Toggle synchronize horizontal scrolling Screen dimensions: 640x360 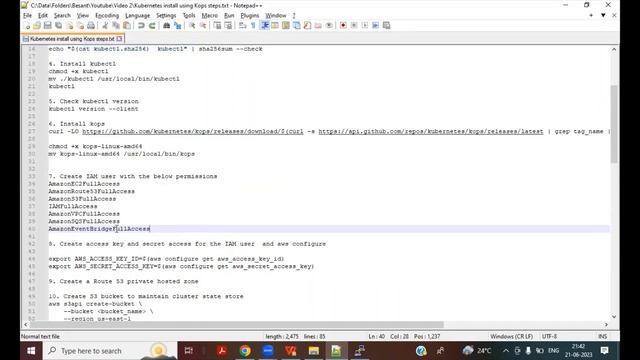click(228, 26)
